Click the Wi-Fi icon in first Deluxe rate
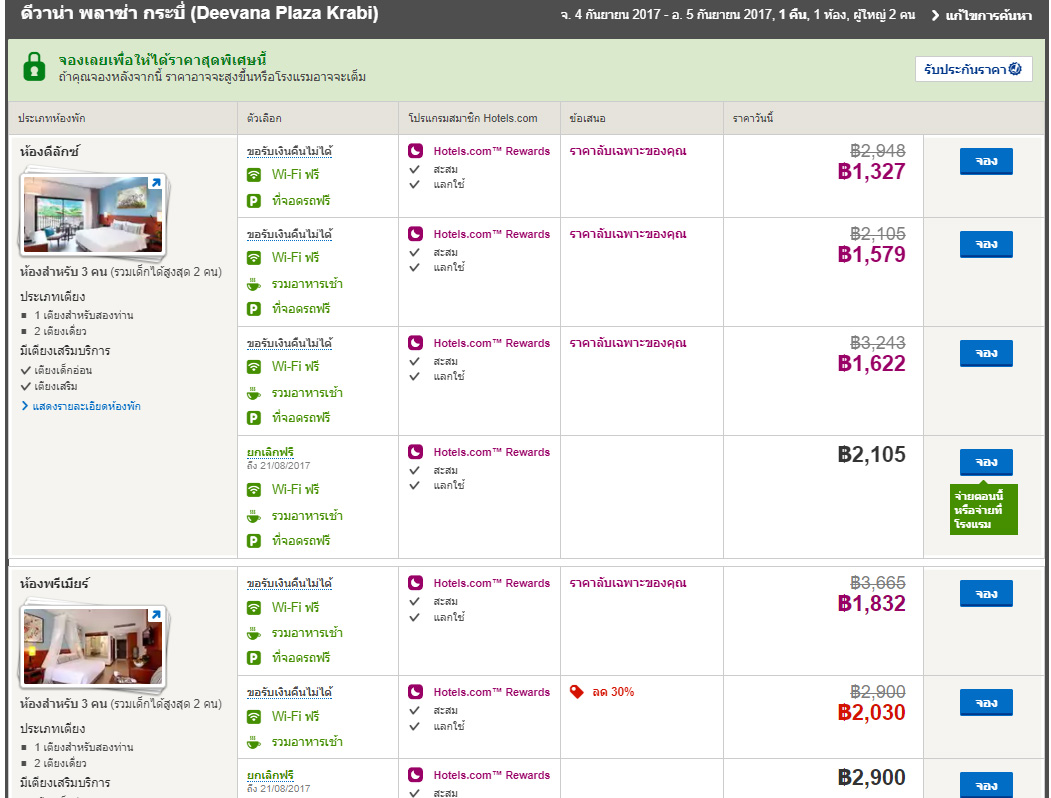 [254, 174]
